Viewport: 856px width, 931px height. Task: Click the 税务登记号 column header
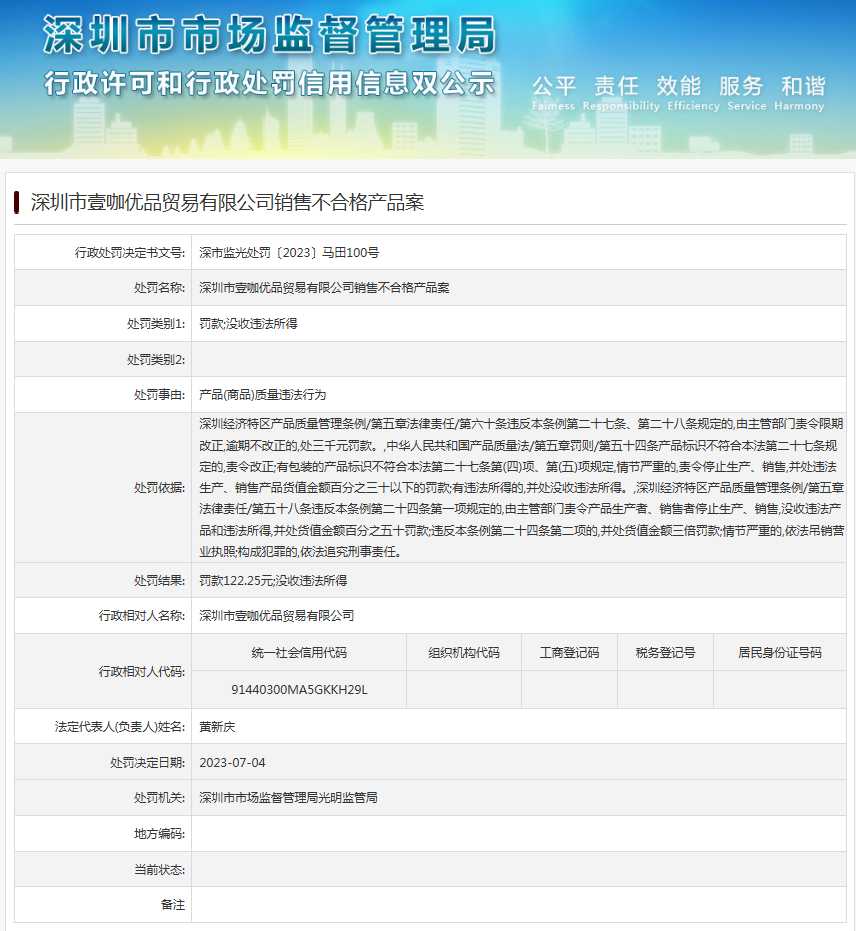coord(665,653)
